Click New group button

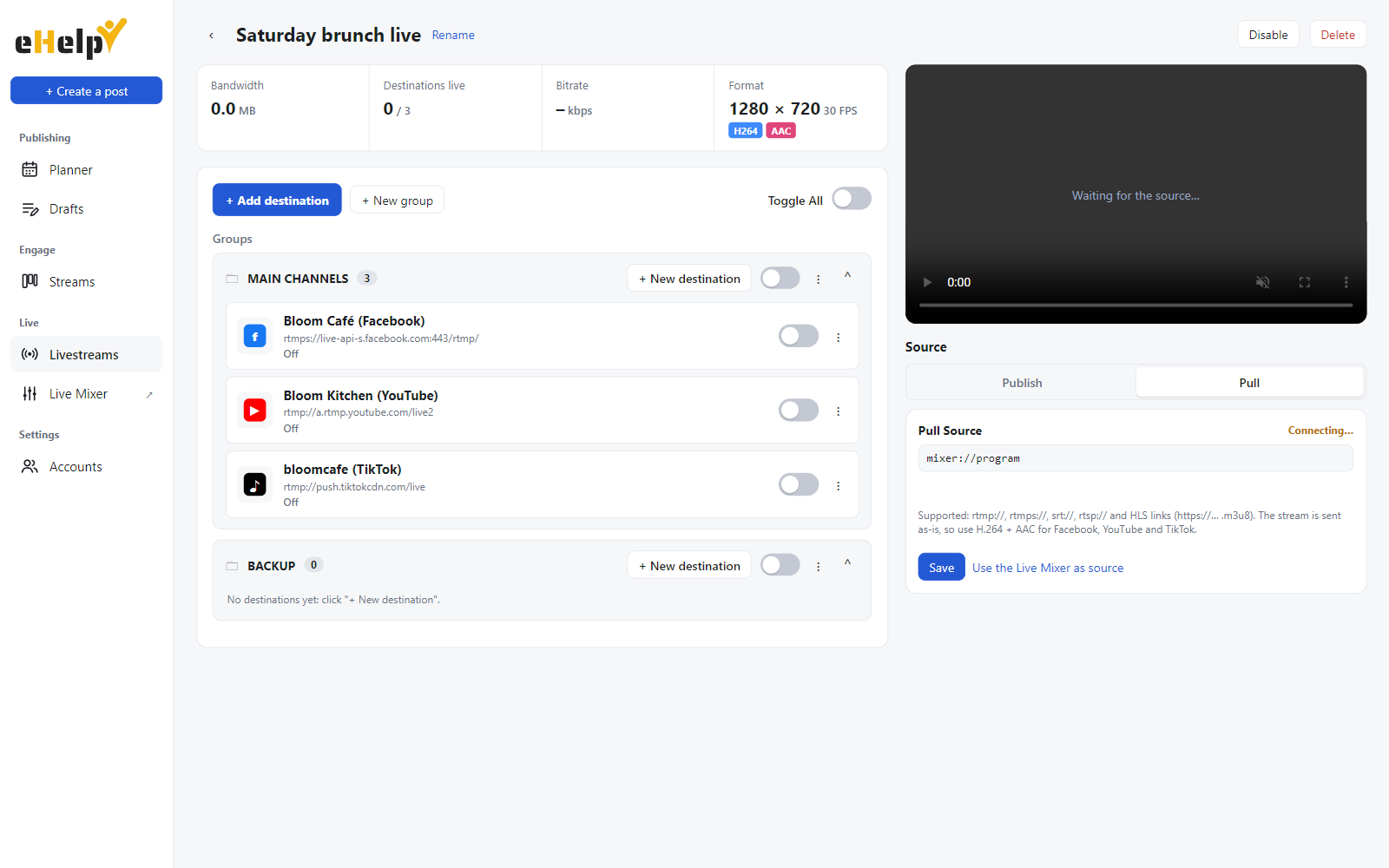click(x=397, y=201)
